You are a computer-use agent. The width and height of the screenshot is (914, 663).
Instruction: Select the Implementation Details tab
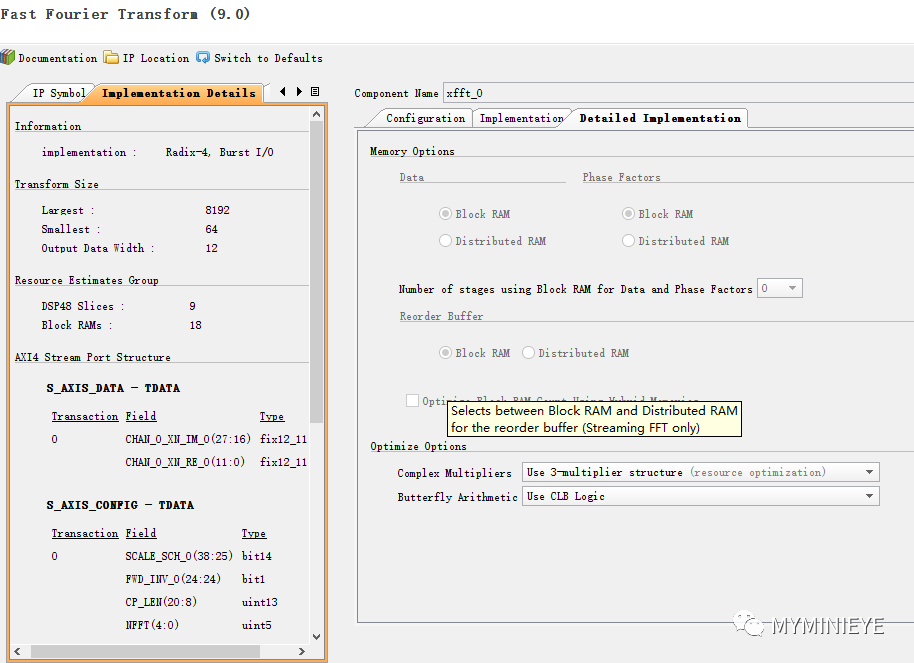coord(178,93)
